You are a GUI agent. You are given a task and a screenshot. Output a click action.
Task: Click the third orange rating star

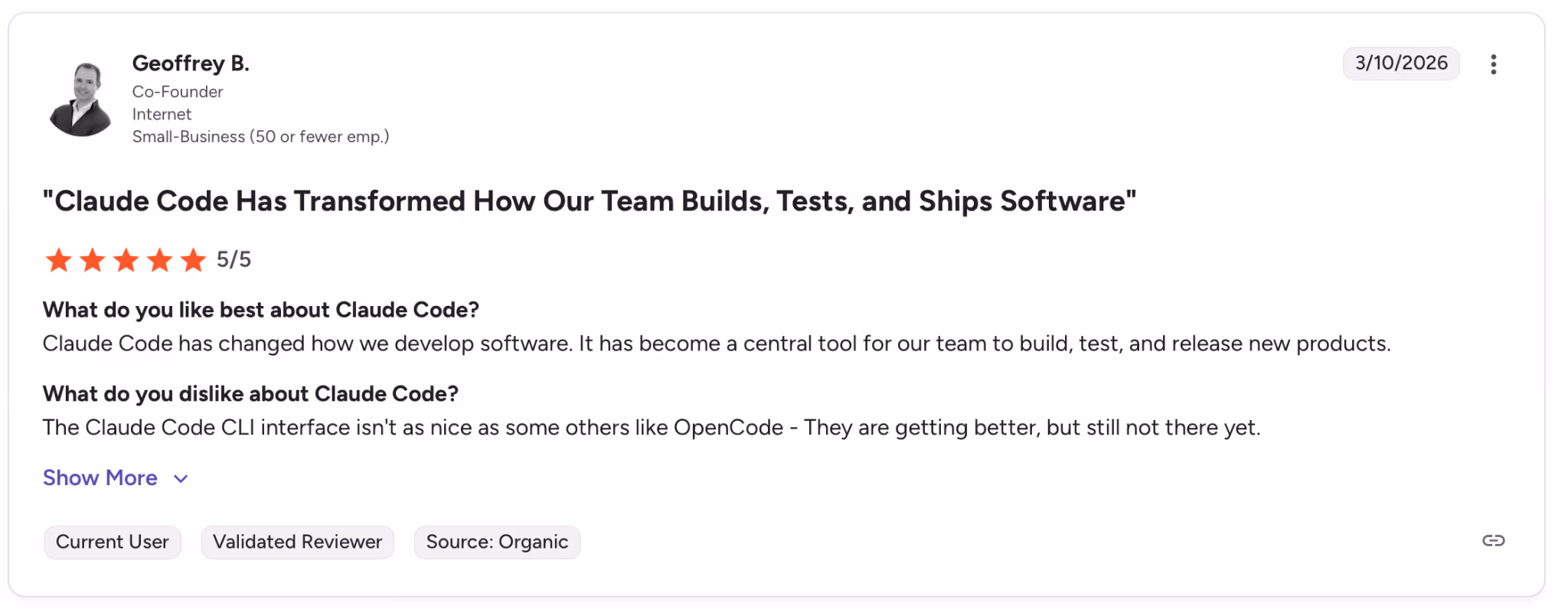pos(126,260)
